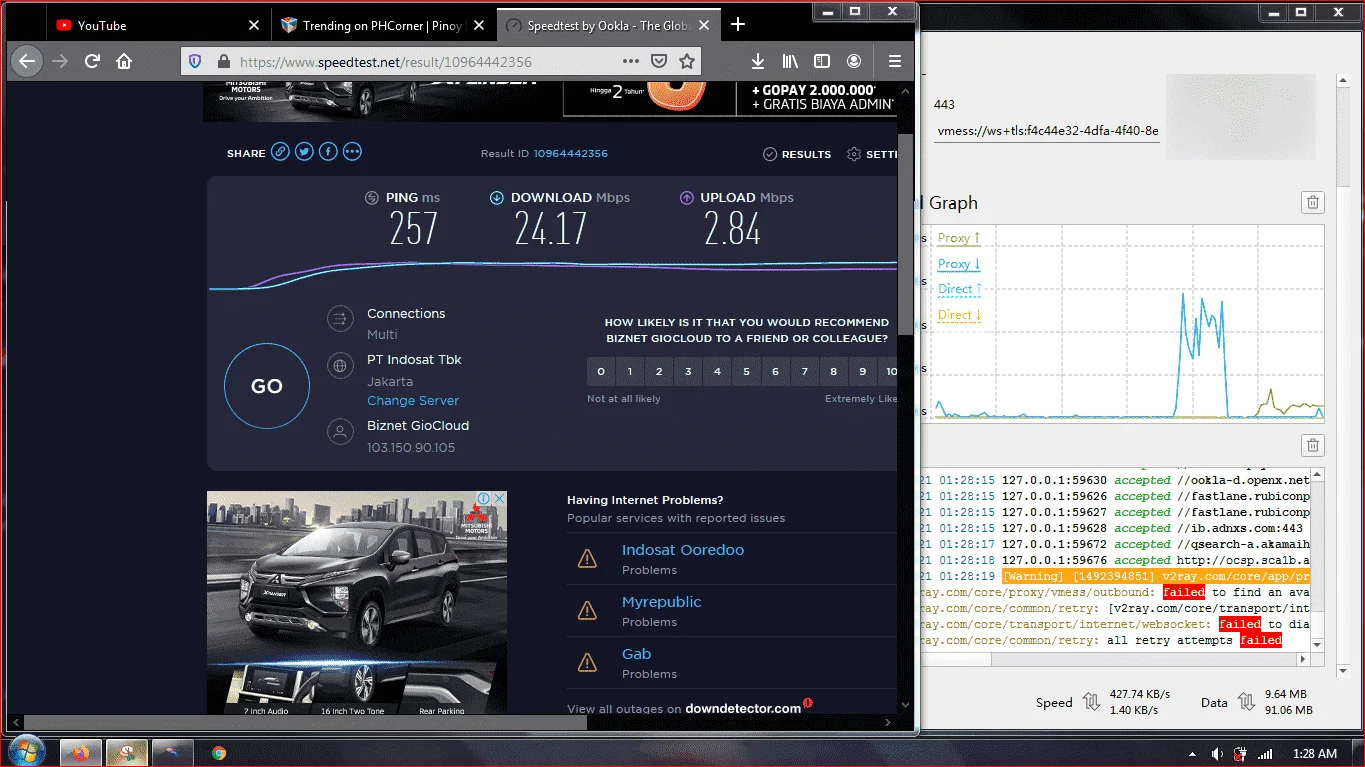Toggle Direct upload series in graph legend
The width and height of the screenshot is (1365, 767).
(959, 289)
